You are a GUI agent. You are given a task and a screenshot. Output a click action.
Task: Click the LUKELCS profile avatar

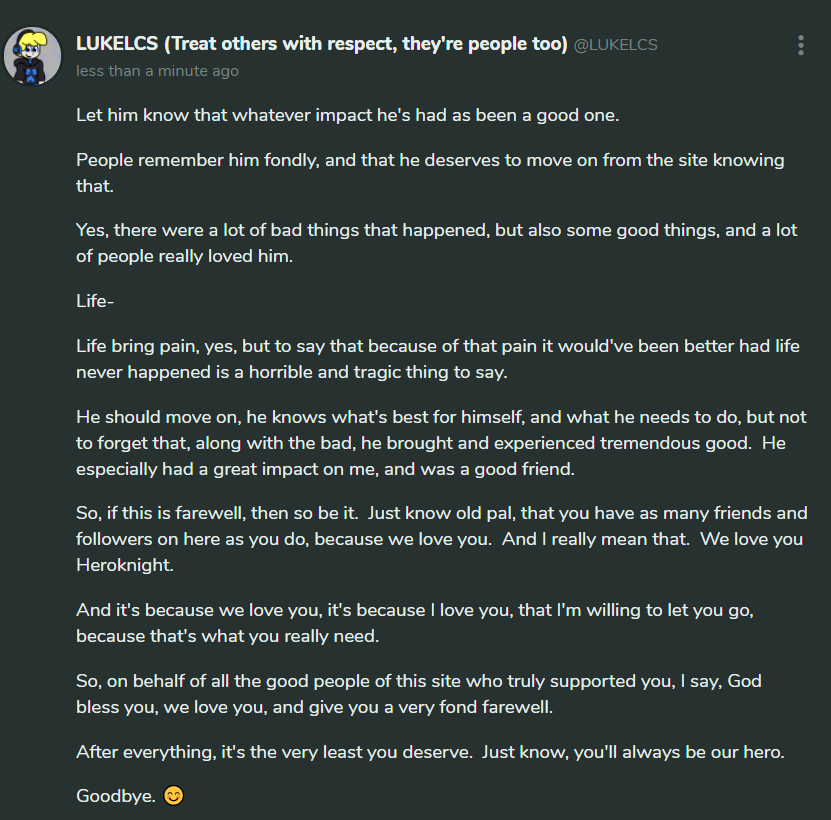[33, 56]
